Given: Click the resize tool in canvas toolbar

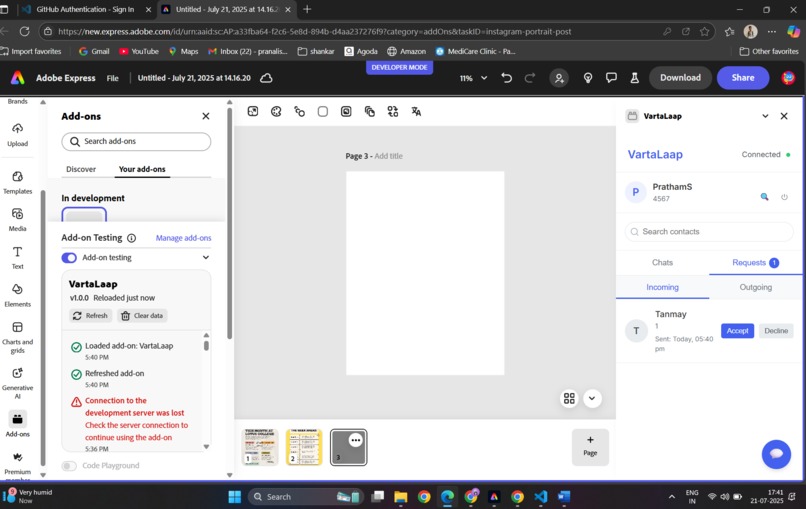Looking at the screenshot, I should [x=253, y=112].
